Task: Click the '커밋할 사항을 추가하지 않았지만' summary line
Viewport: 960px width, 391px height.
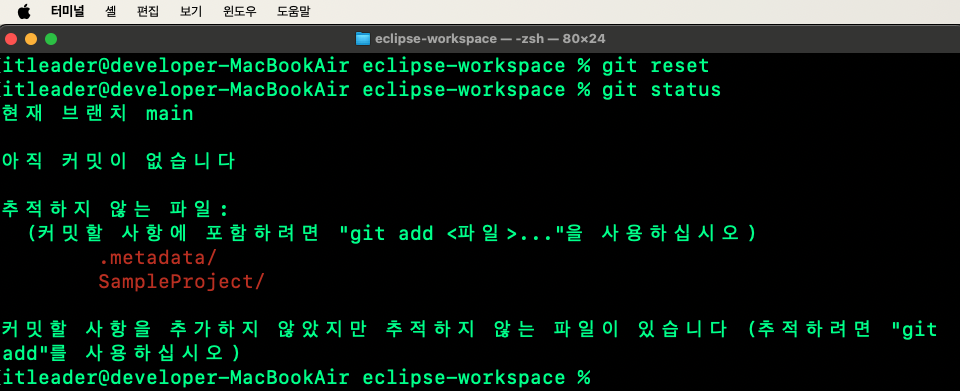Action: coord(469,330)
